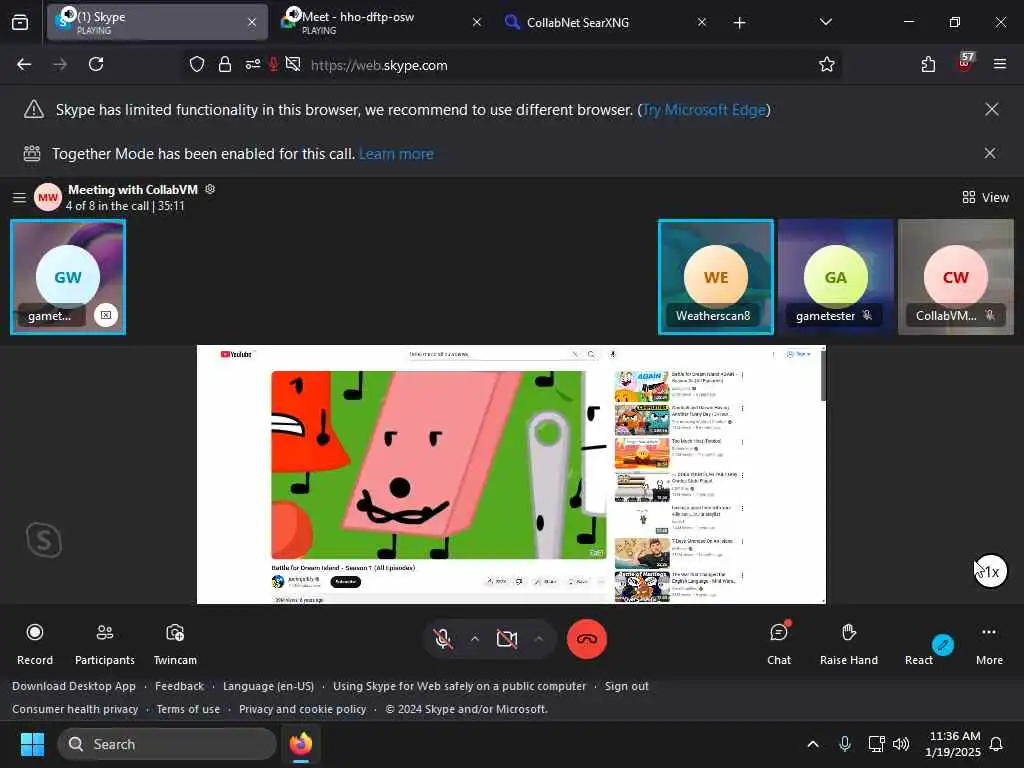1024x768 pixels.
Task: Switch to the CollabNet SearXNG tab
Action: tap(606, 22)
